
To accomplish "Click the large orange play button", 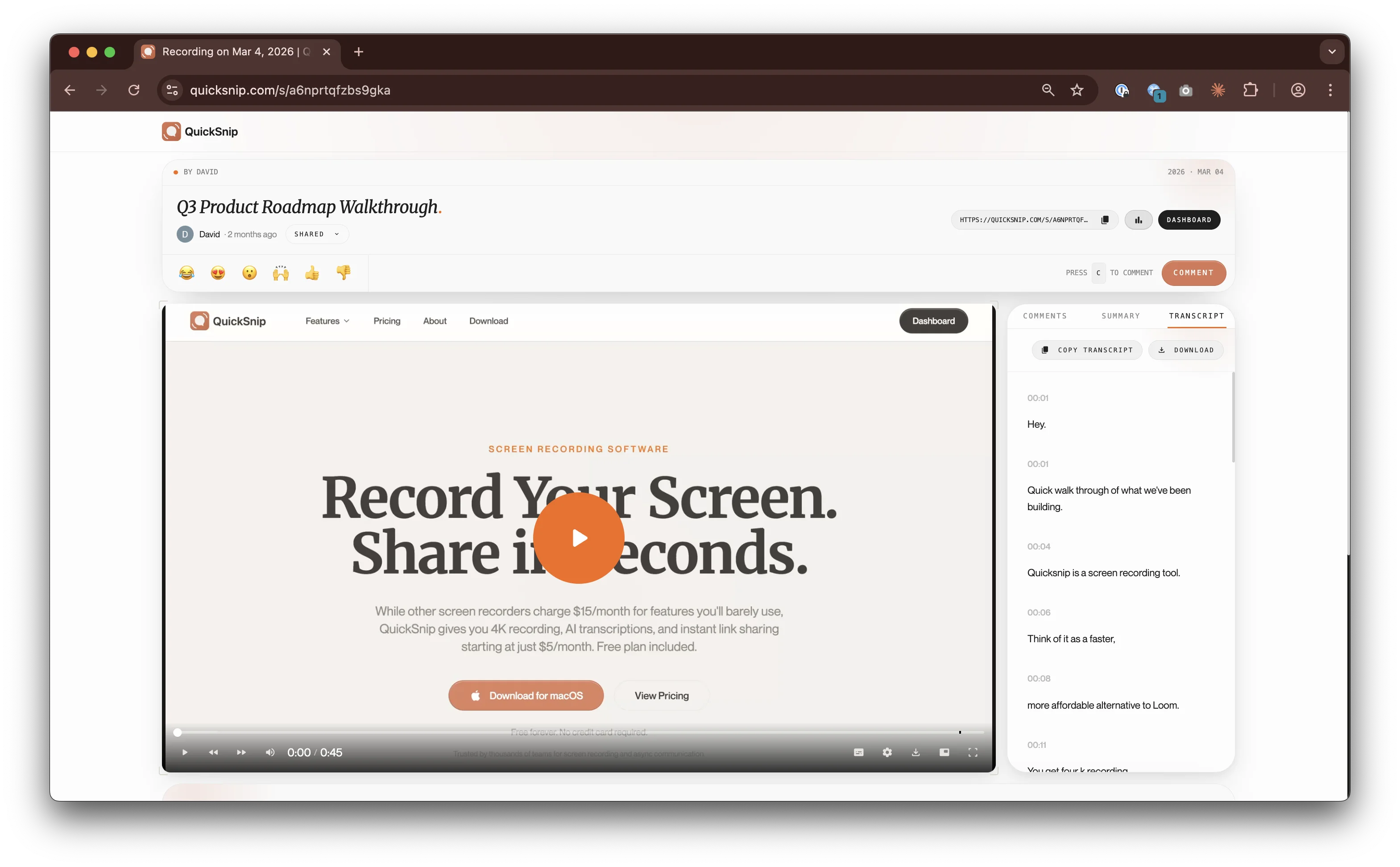I will 578,538.
